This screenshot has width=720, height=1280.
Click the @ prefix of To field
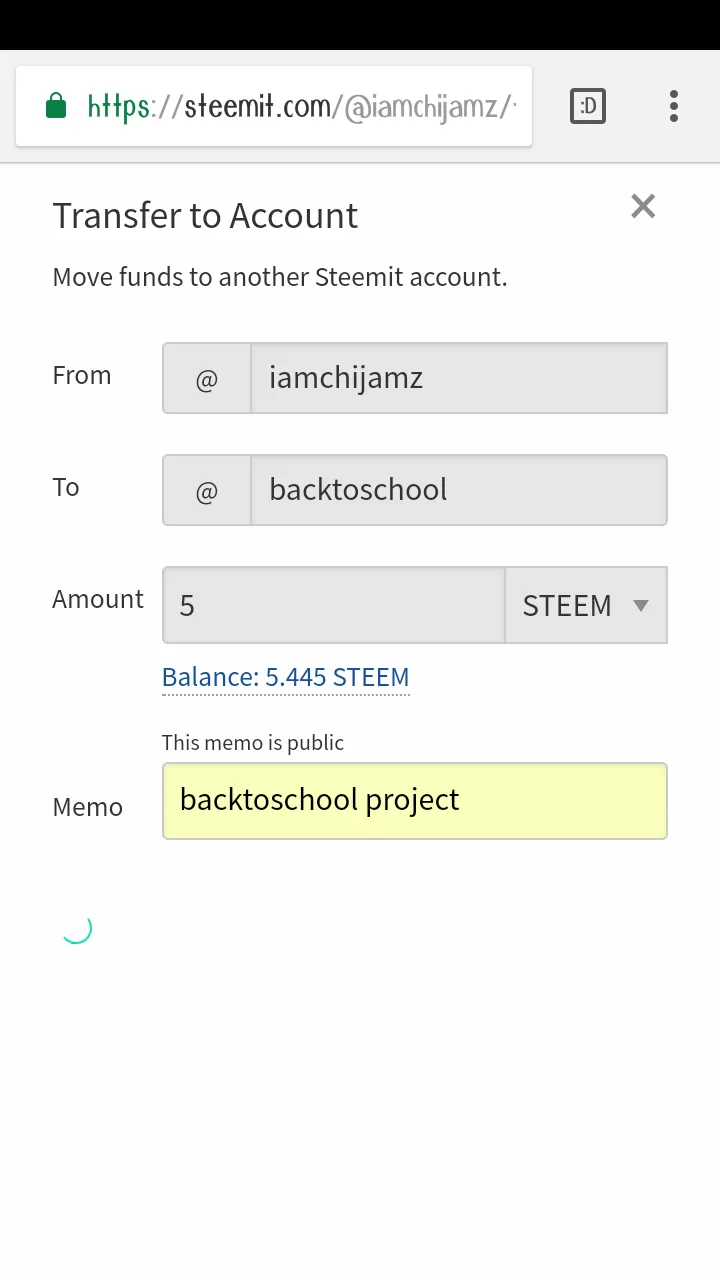207,490
